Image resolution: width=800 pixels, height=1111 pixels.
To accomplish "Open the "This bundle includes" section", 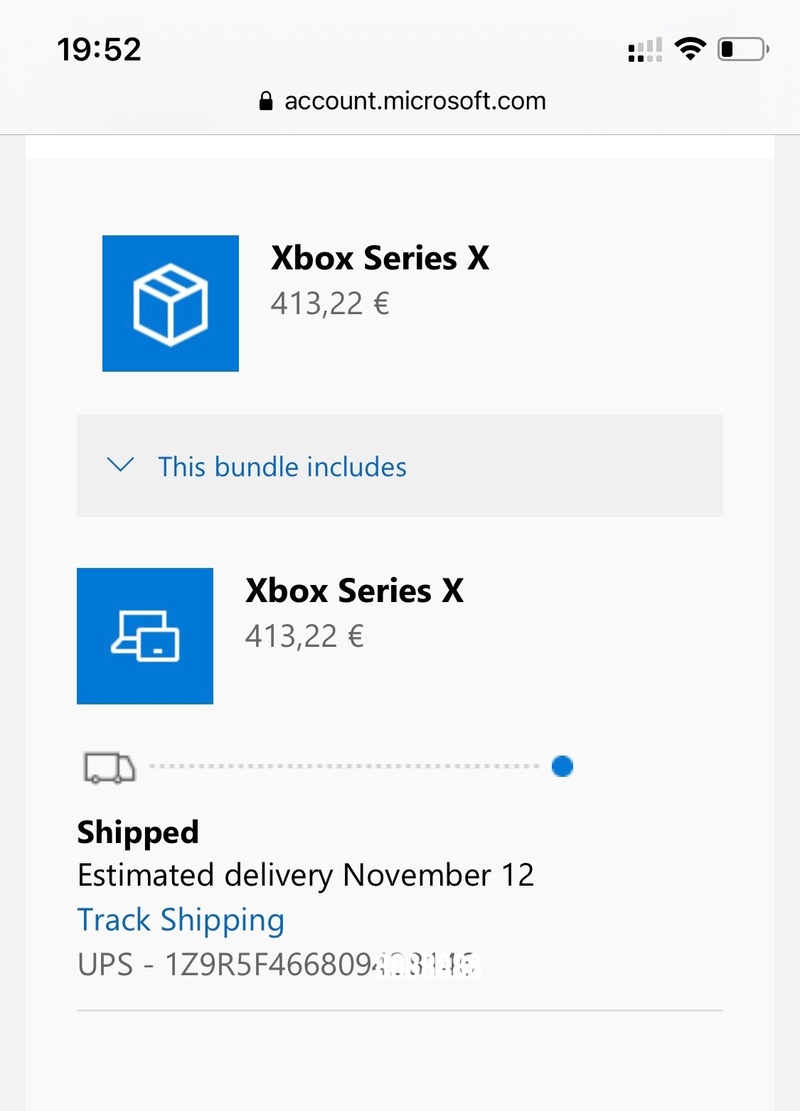I will 282,466.
